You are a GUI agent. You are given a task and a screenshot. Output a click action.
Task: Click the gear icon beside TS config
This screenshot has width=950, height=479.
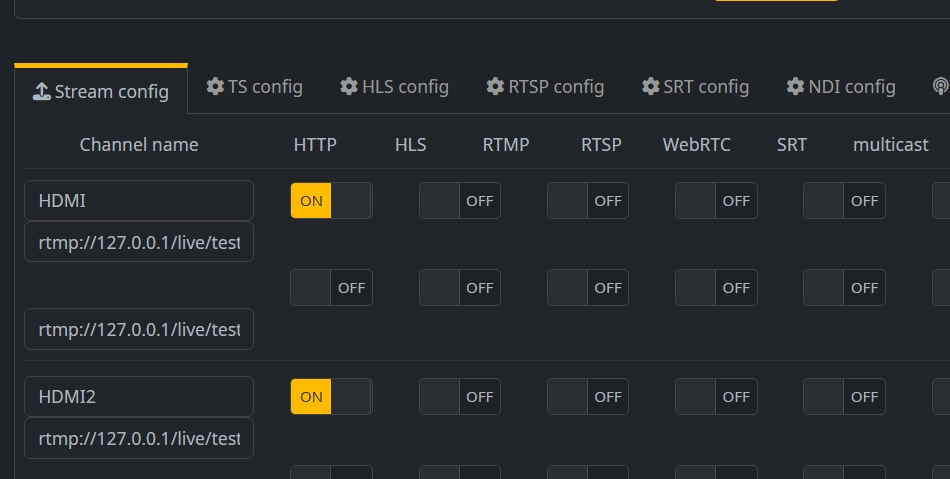coord(215,87)
